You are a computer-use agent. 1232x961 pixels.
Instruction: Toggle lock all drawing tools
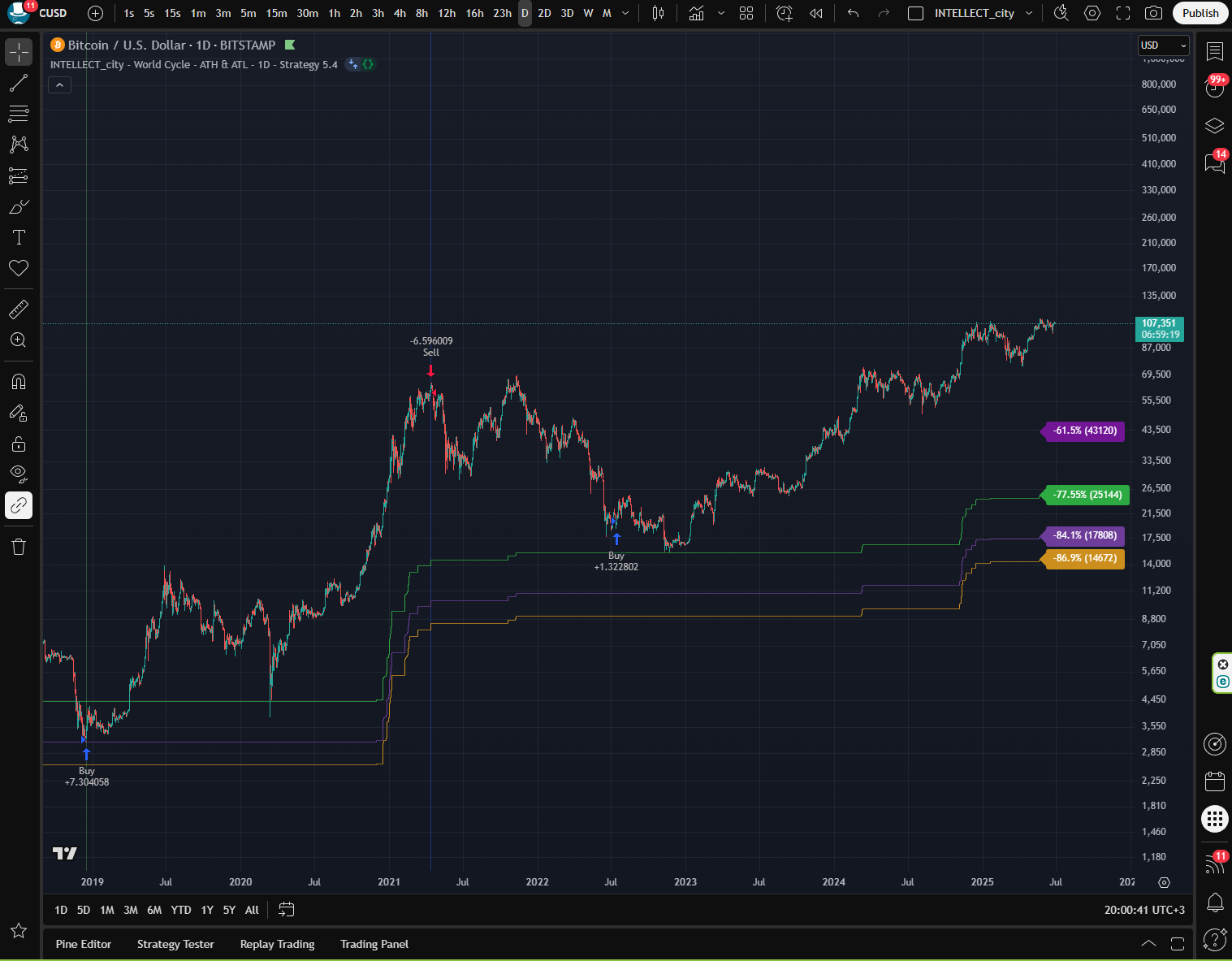(x=19, y=444)
